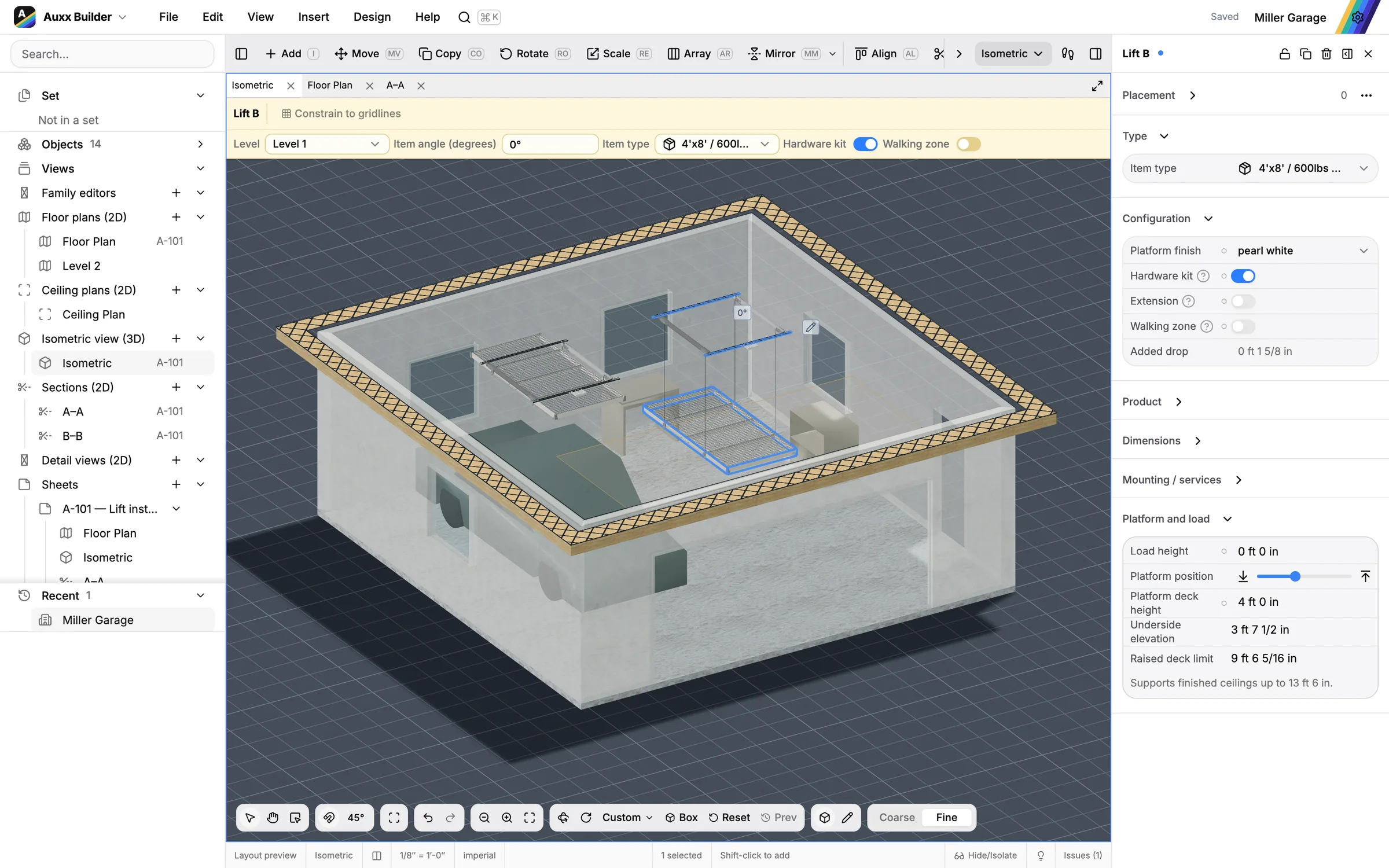This screenshot has width=1389, height=868.
Task: Enable Walking zone in Configuration panel
Action: click(x=1243, y=326)
